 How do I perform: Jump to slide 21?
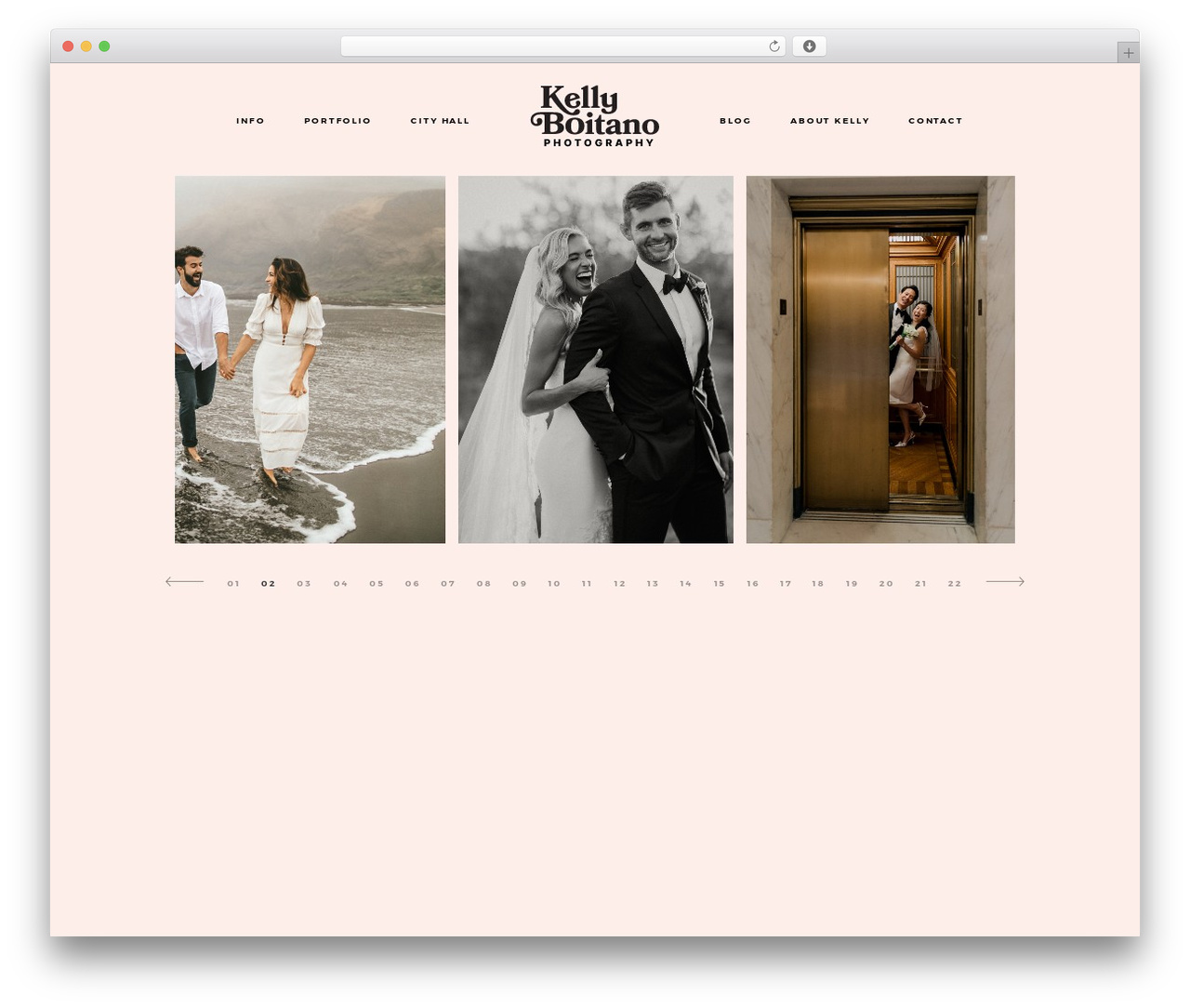tap(921, 584)
